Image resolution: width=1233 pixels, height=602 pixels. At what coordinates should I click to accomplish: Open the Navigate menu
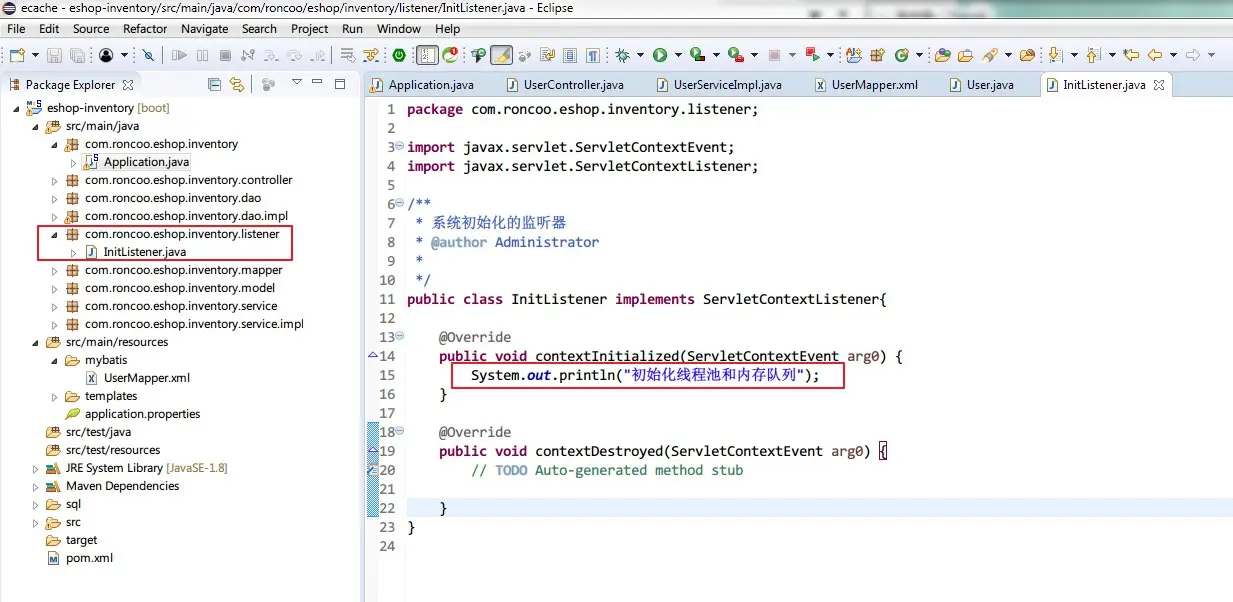click(x=205, y=29)
